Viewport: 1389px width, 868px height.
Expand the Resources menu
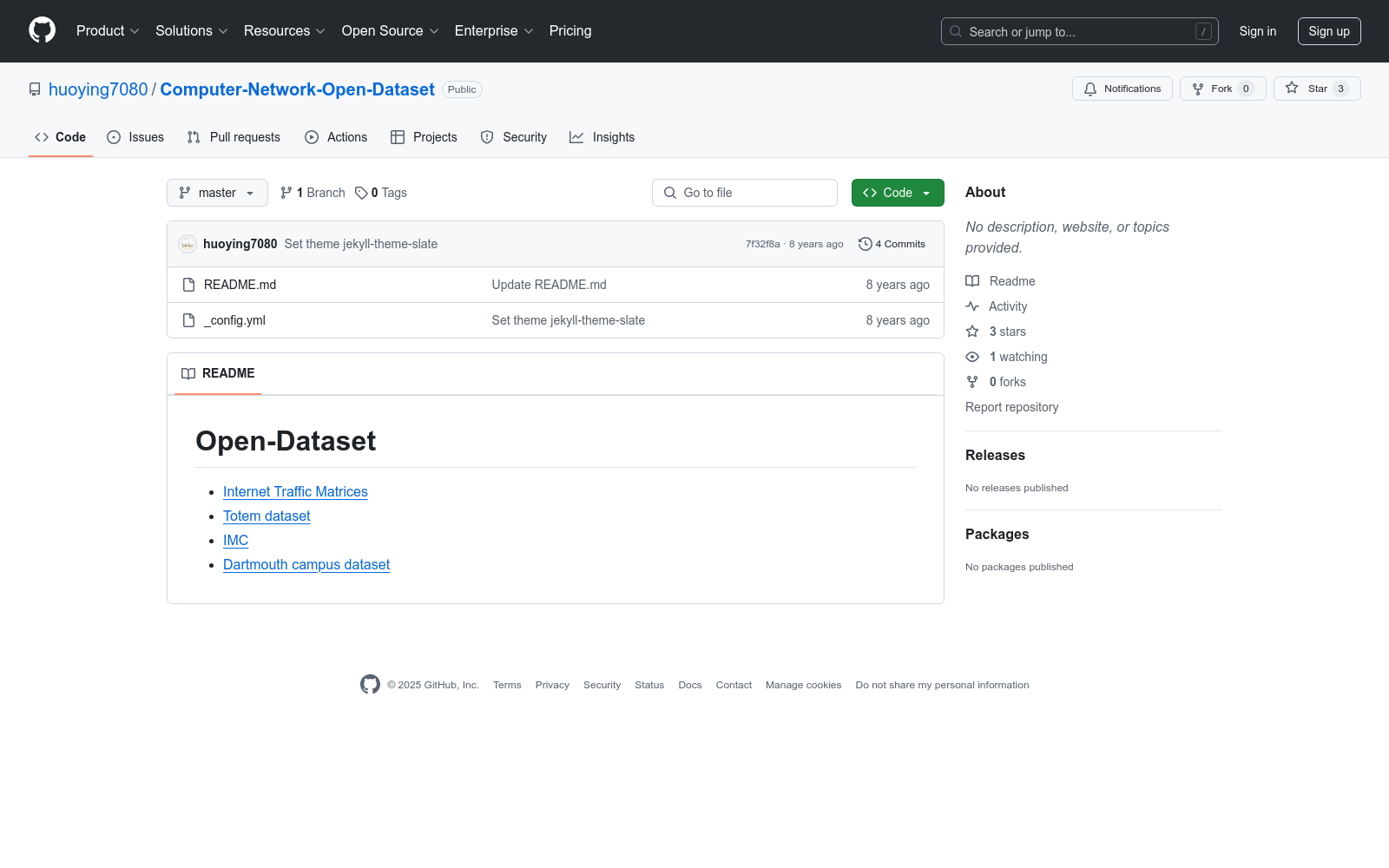pyautogui.click(x=285, y=31)
